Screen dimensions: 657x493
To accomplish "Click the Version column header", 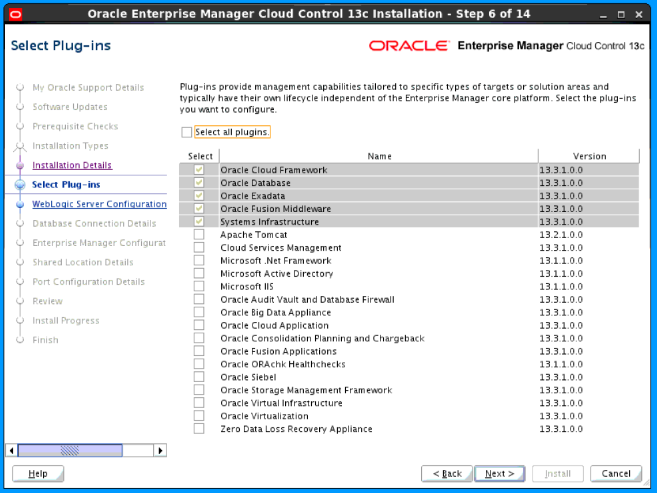I will pos(589,156).
